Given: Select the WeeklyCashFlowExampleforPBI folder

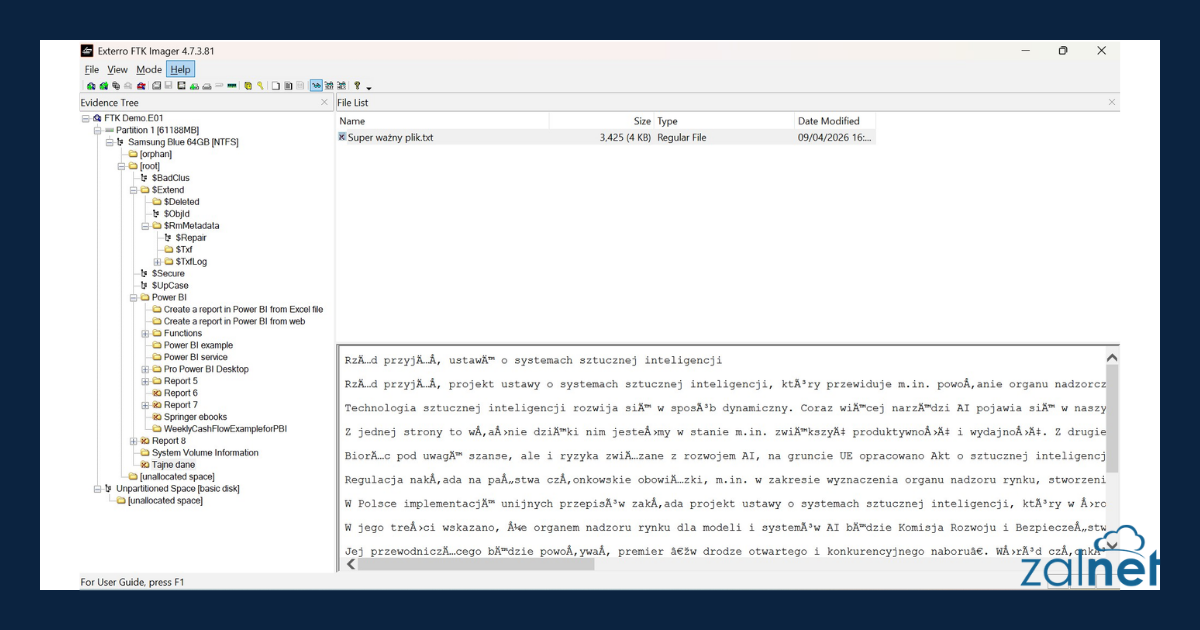Looking at the screenshot, I should point(227,429).
